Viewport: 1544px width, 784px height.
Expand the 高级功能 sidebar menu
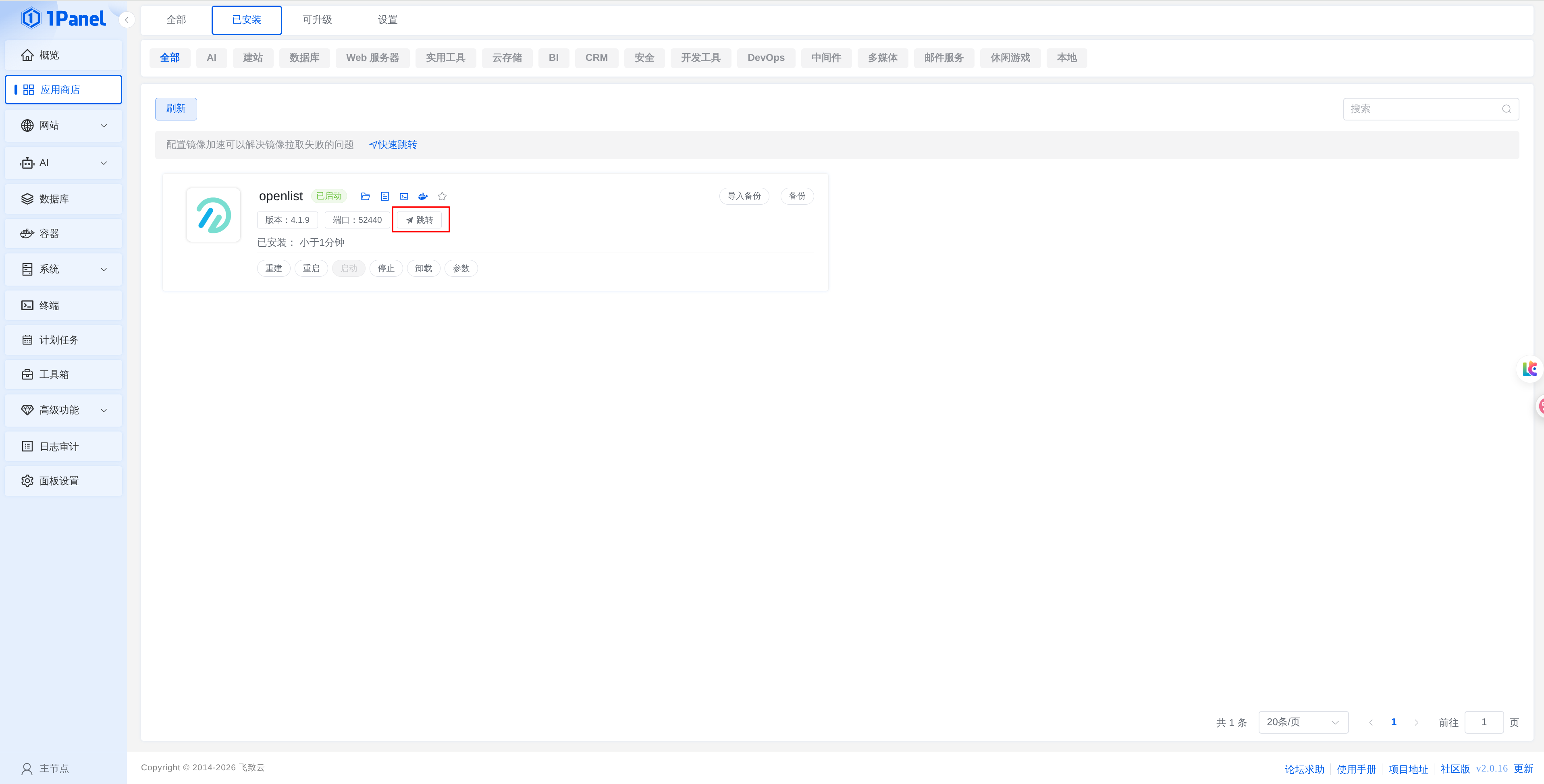tap(64, 410)
